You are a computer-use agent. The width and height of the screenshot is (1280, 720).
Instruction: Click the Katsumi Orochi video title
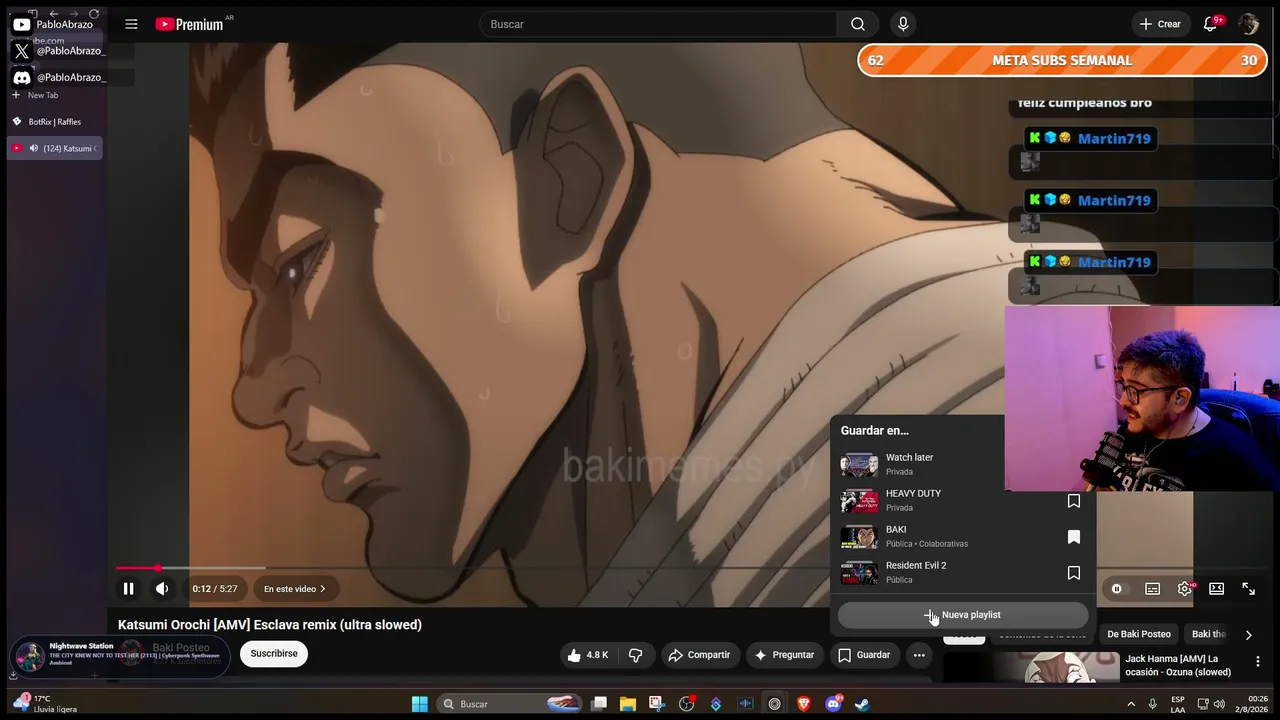[270, 625]
